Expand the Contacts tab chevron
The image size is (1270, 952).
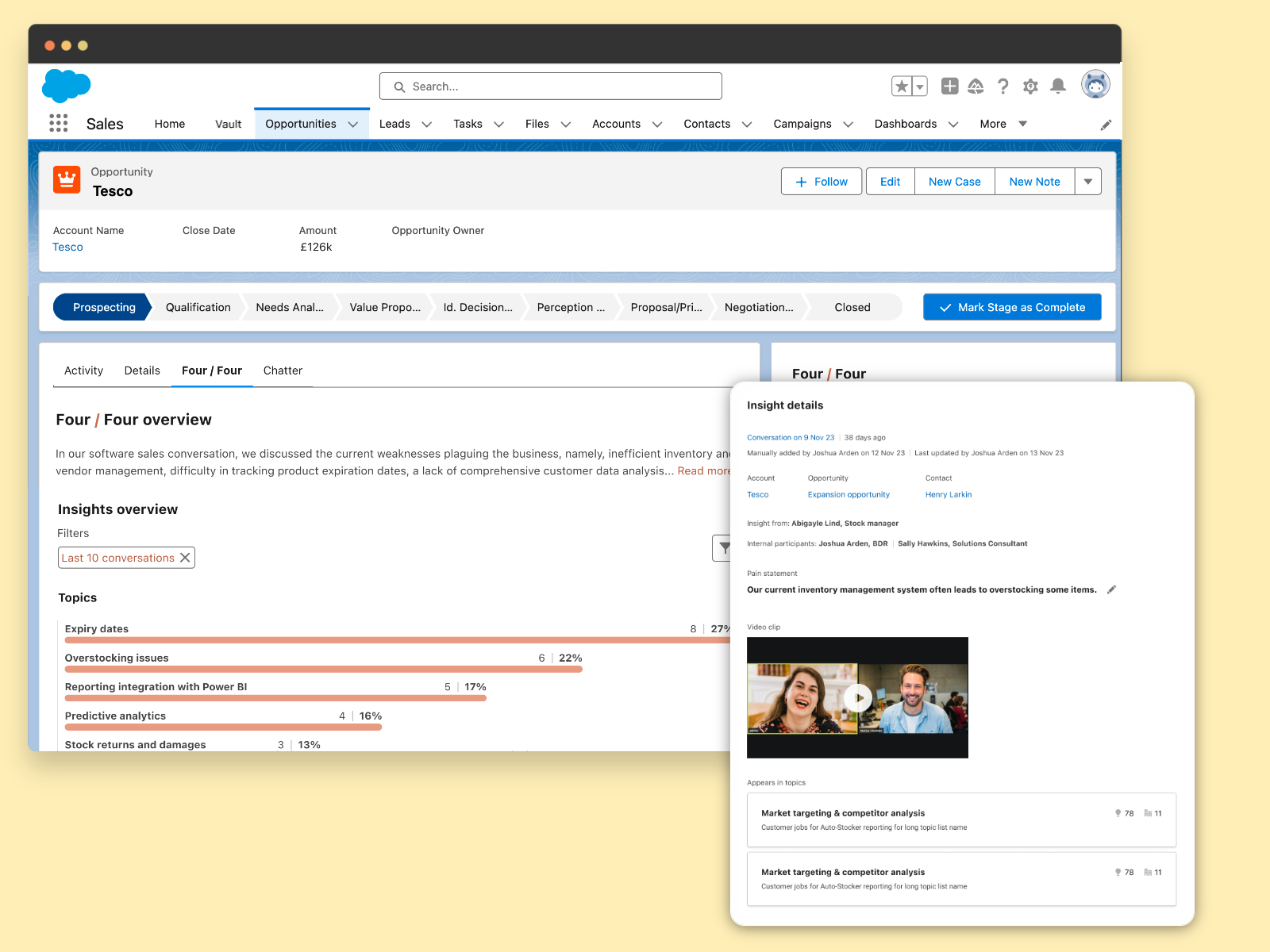click(747, 125)
